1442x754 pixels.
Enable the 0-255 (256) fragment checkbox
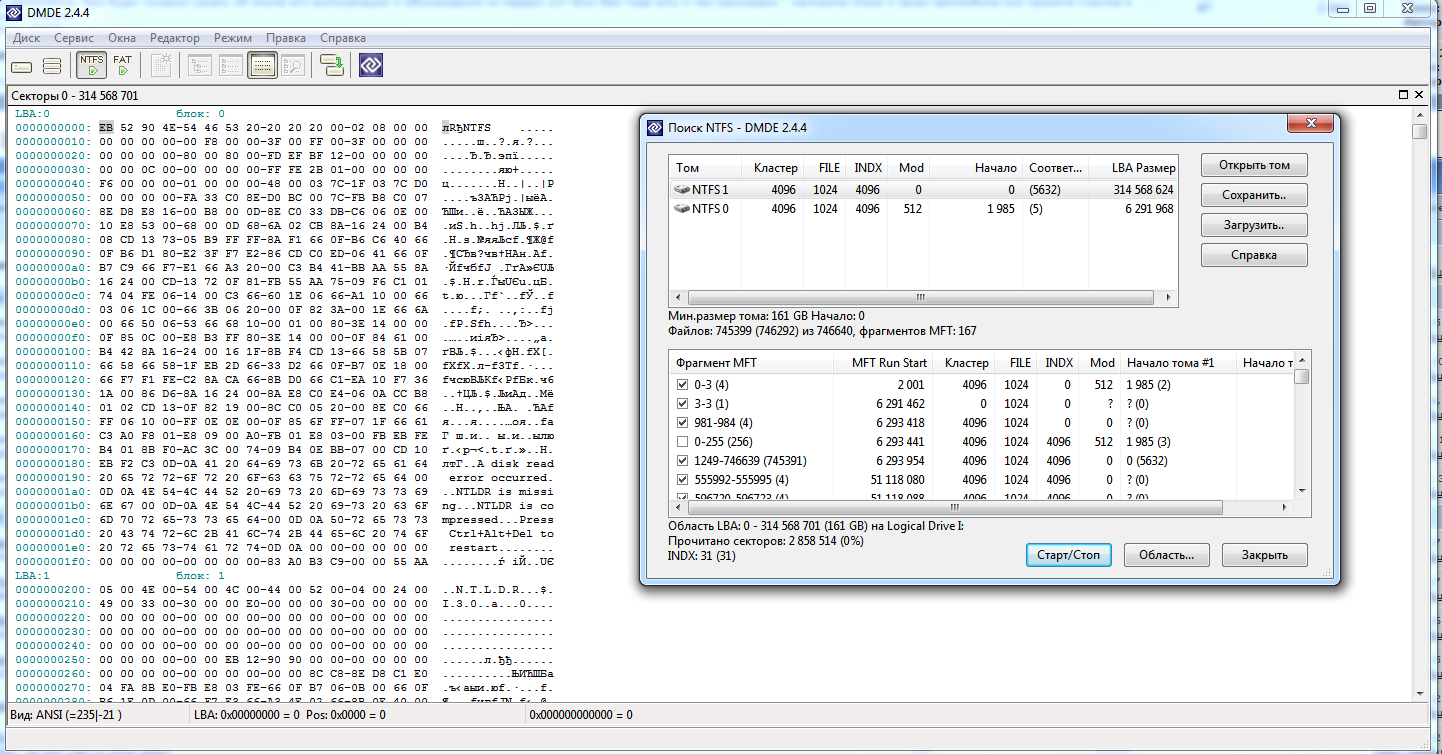pos(682,441)
